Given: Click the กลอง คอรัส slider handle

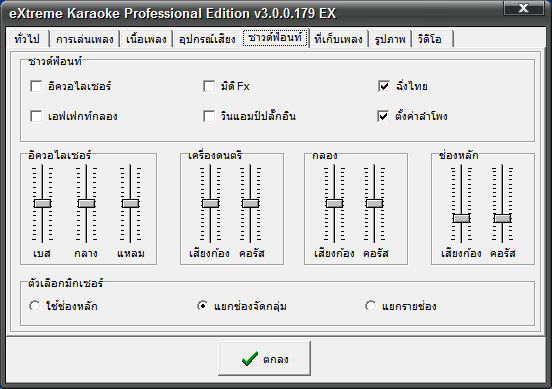Looking at the screenshot, I should coord(375,203).
